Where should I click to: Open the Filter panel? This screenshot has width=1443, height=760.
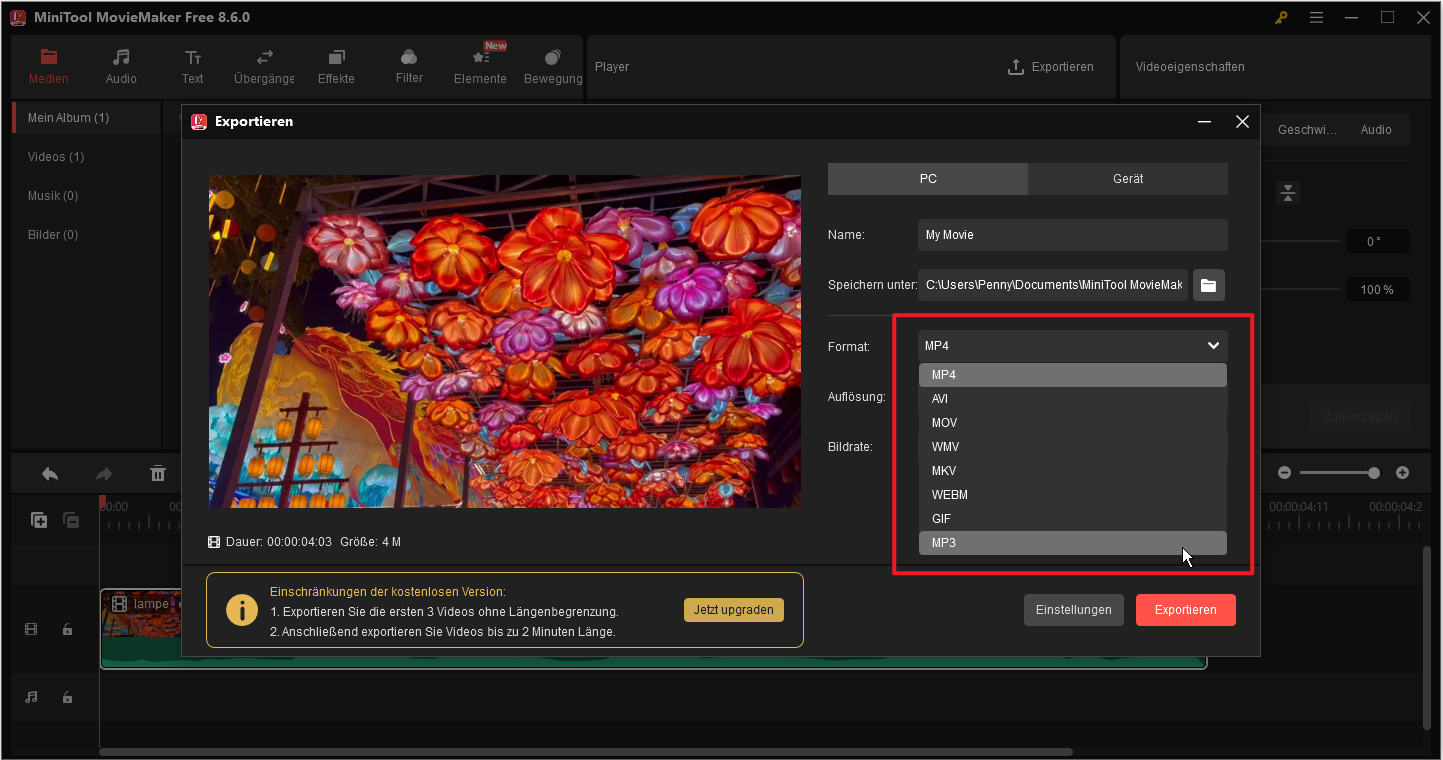[x=408, y=57]
